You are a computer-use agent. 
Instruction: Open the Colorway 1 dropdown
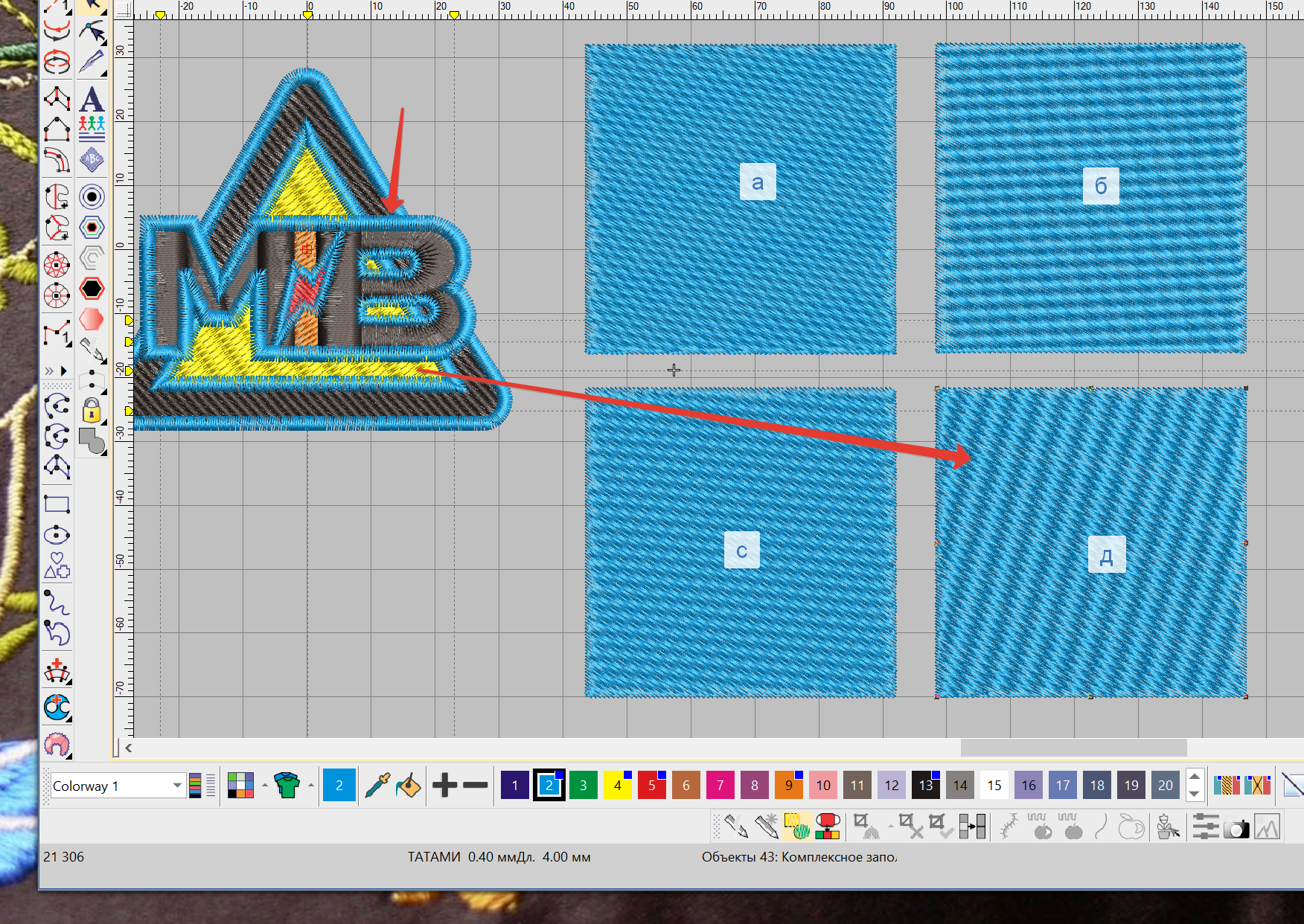click(177, 786)
